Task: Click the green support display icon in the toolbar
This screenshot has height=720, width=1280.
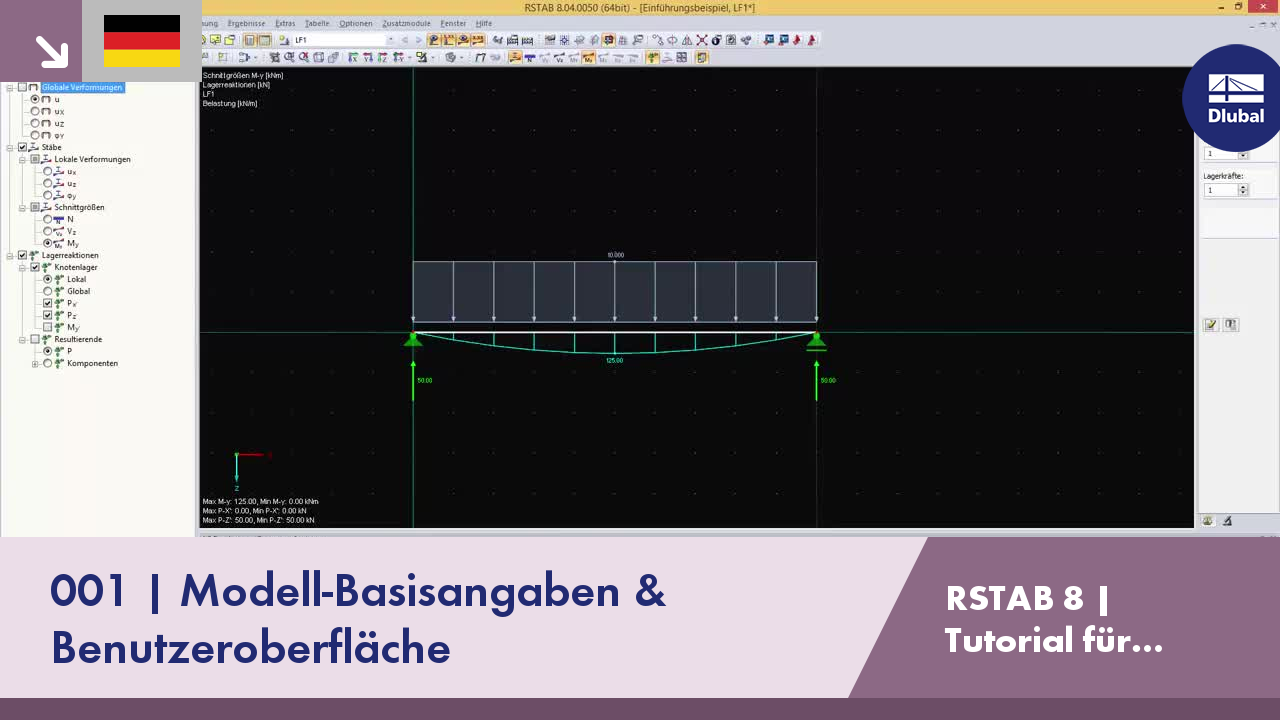Action: click(651, 57)
